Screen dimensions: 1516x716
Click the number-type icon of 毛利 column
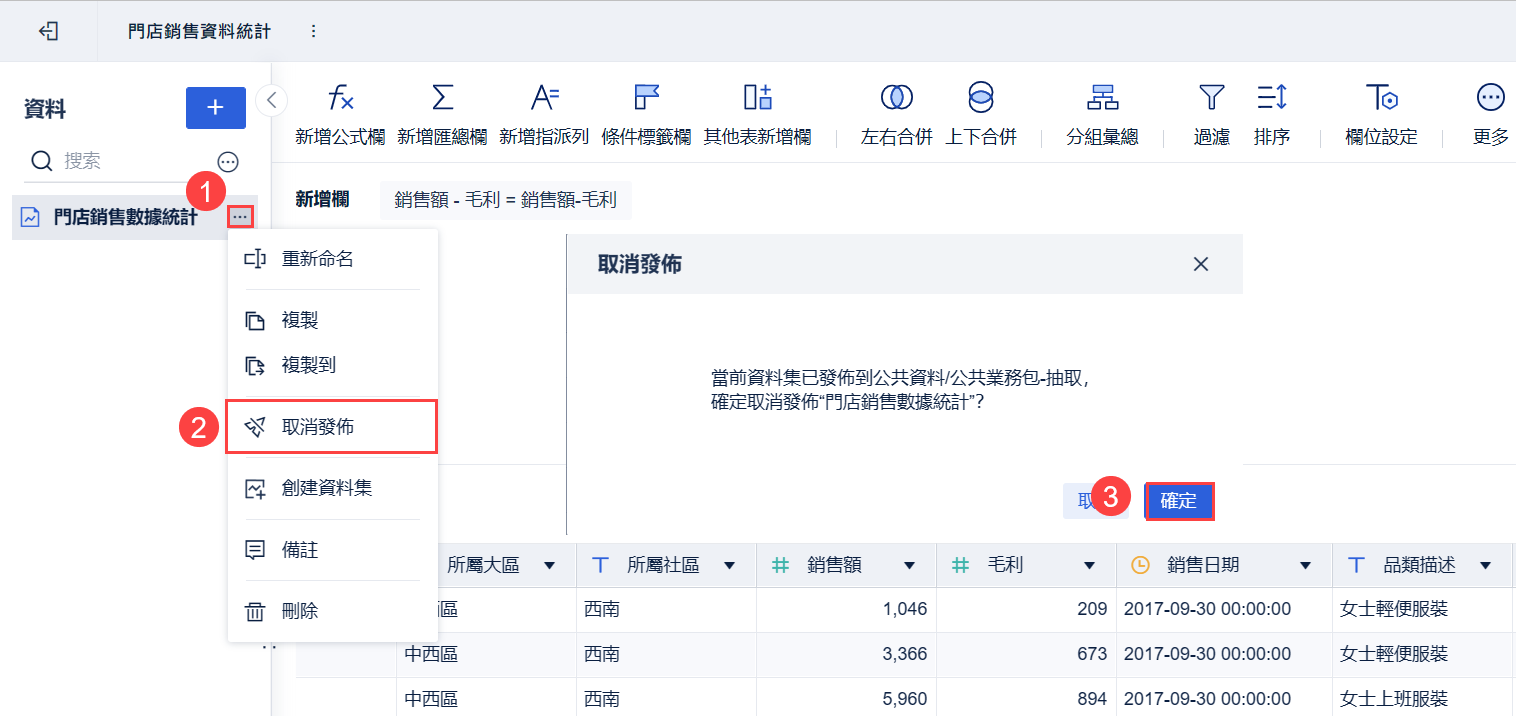point(960,565)
